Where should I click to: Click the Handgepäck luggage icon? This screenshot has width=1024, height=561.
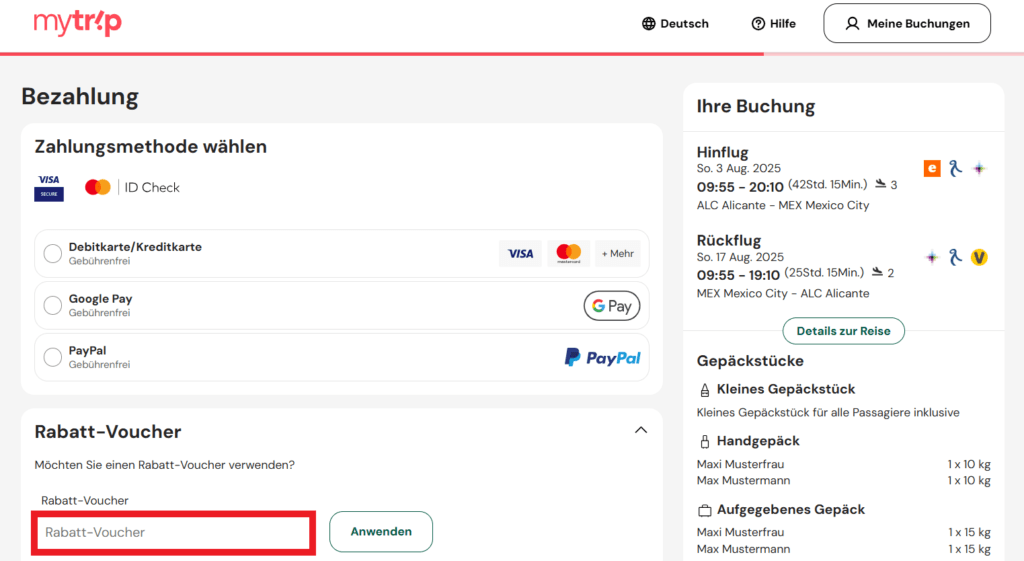[x=705, y=441]
